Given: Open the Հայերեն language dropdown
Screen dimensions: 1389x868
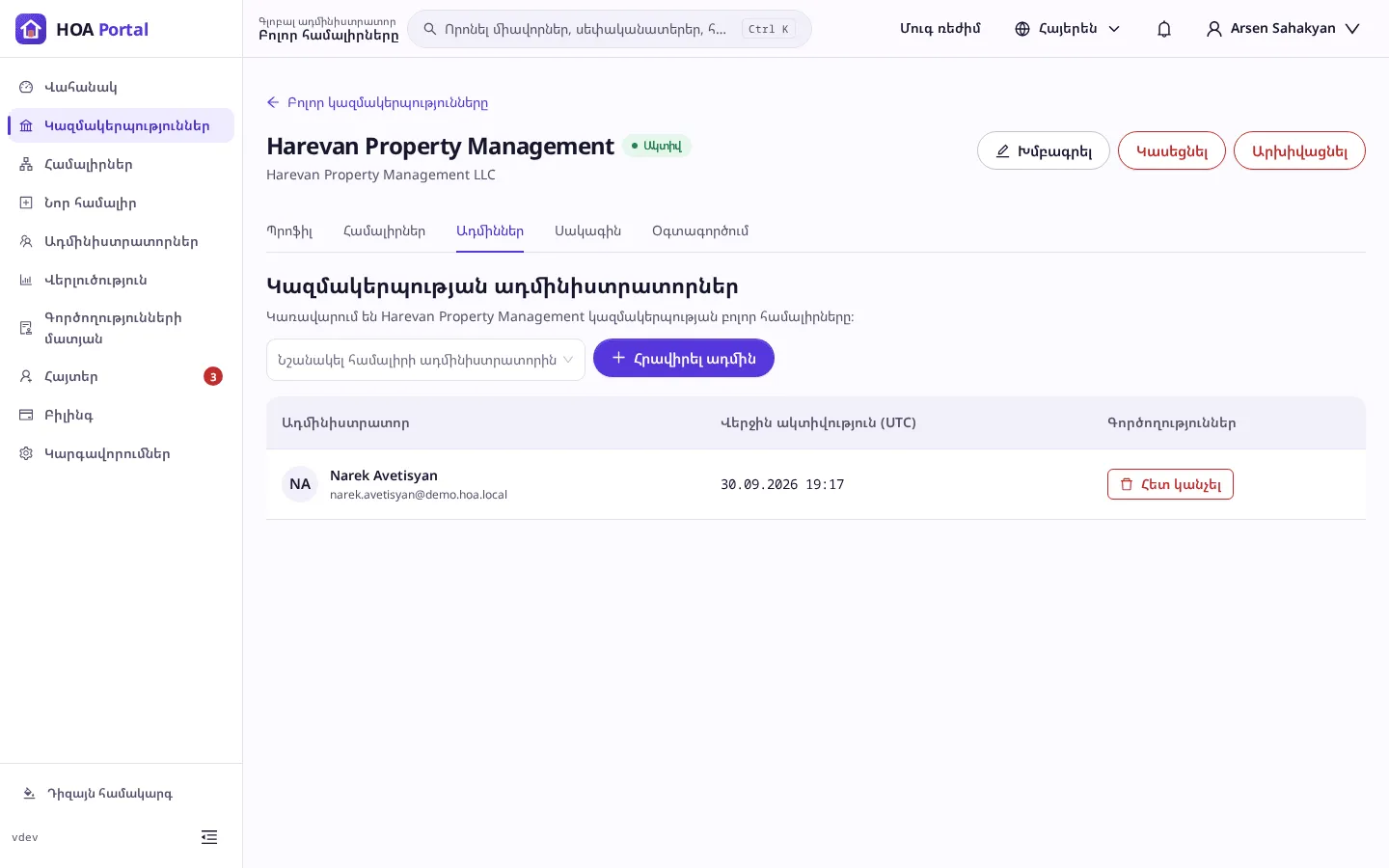Looking at the screenshot, I should 1068,29.
